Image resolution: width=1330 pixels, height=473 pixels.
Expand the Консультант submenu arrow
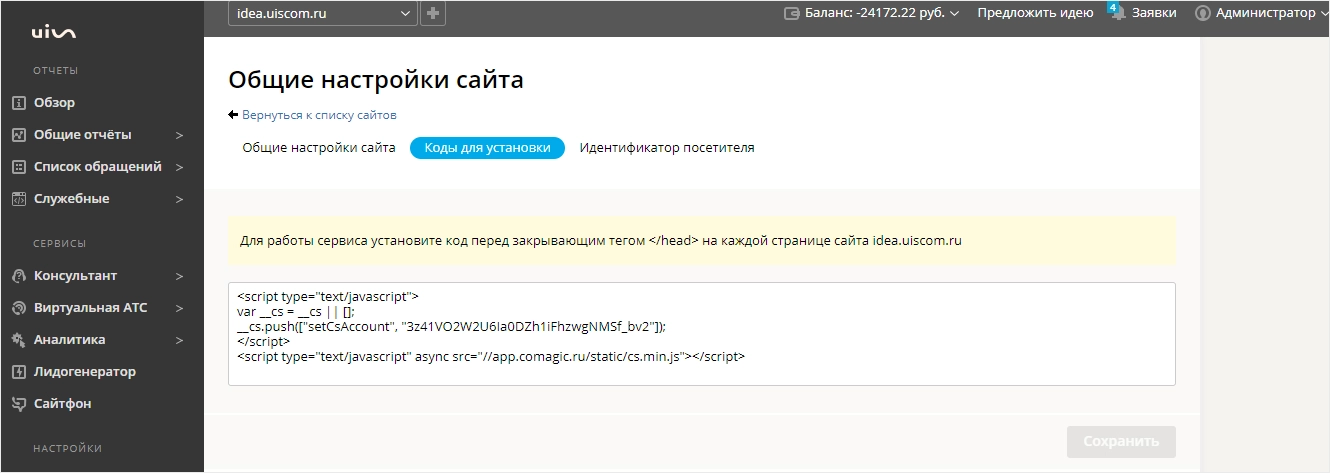180,276
